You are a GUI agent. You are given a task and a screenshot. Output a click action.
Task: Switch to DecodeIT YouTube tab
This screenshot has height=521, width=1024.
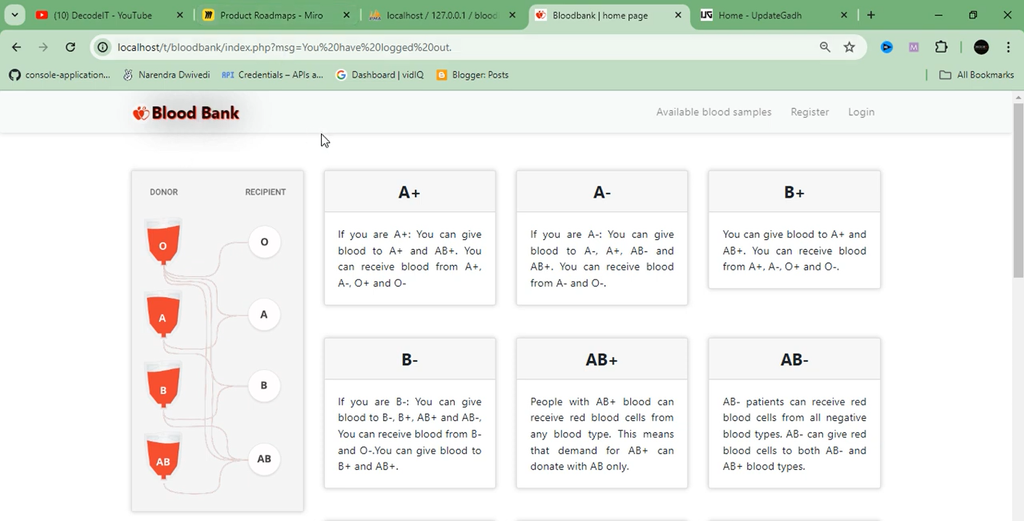109,15
